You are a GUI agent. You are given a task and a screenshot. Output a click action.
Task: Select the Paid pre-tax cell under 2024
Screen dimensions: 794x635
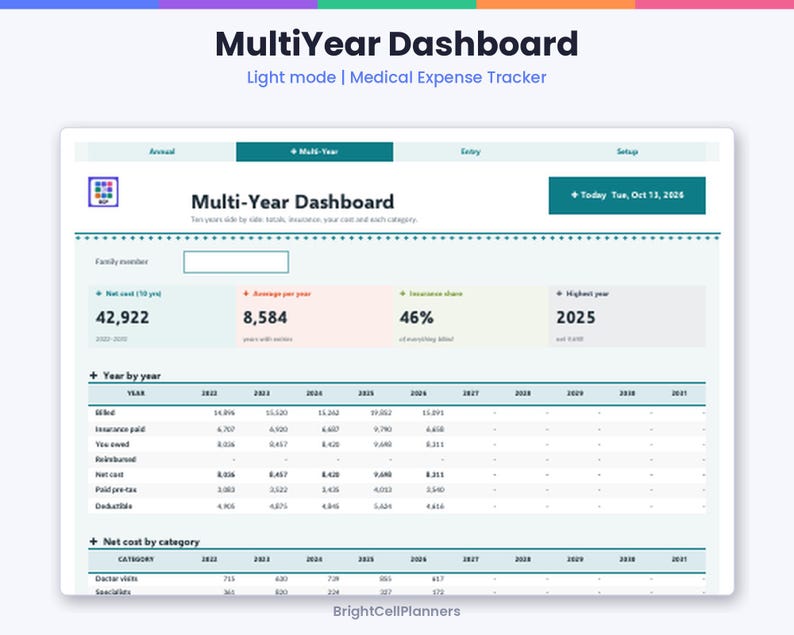[330, 490]
